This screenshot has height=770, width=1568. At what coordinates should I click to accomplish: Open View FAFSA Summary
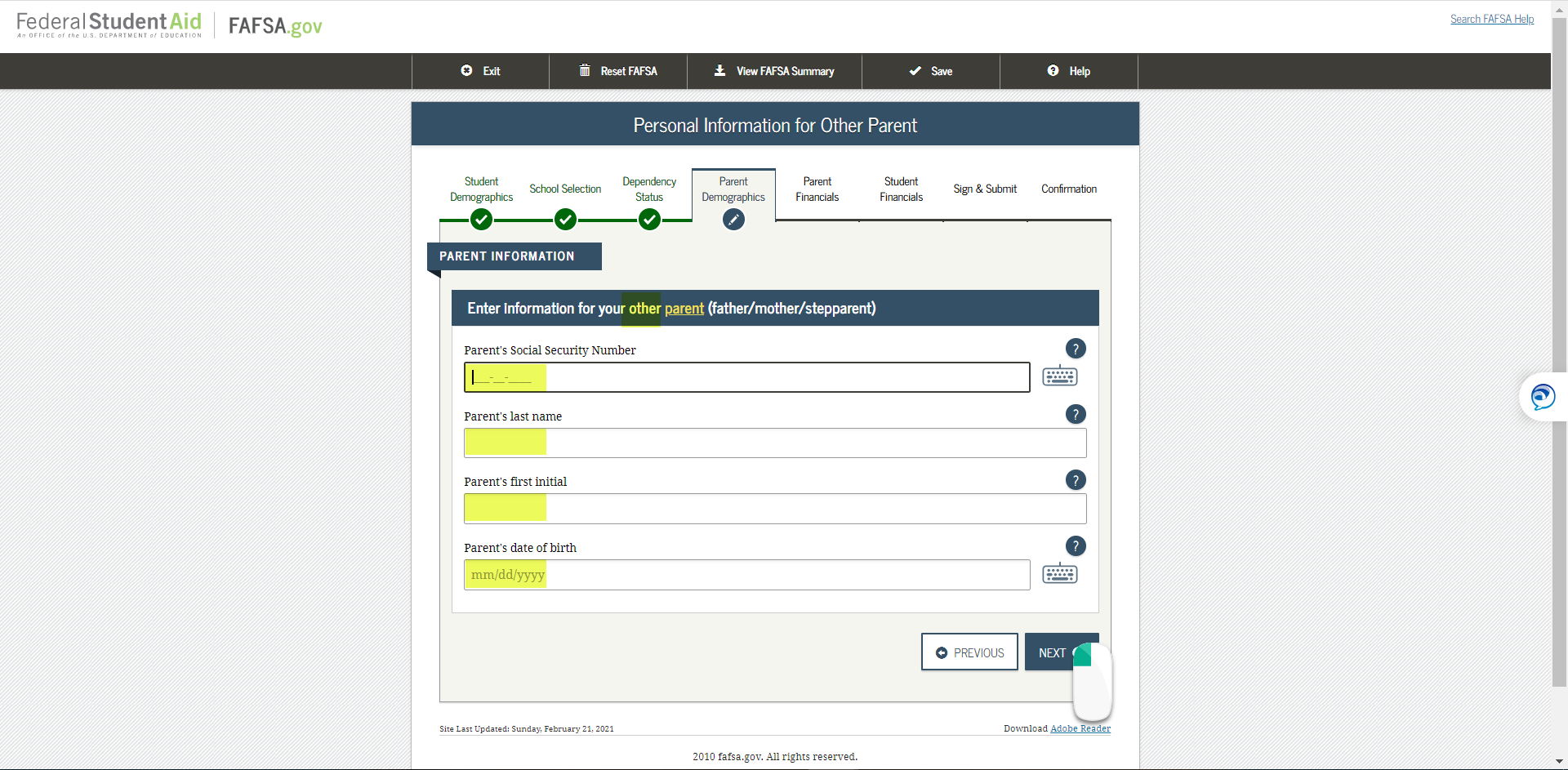tap(773, 71)
